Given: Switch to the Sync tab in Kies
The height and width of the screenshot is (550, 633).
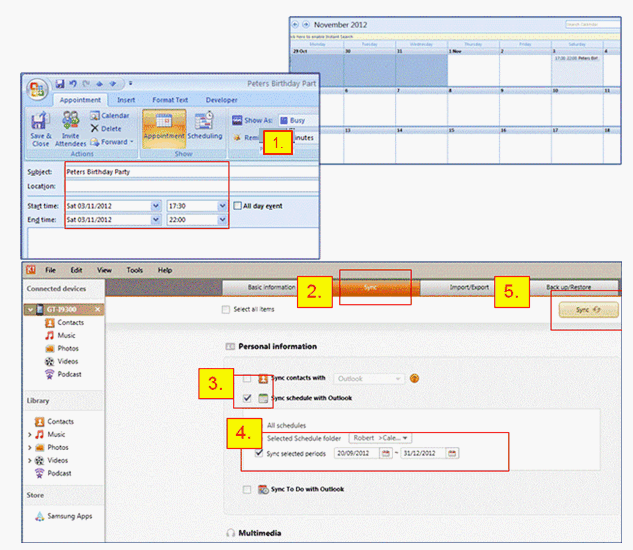Looking at the screenshot, I should [370, 287].
